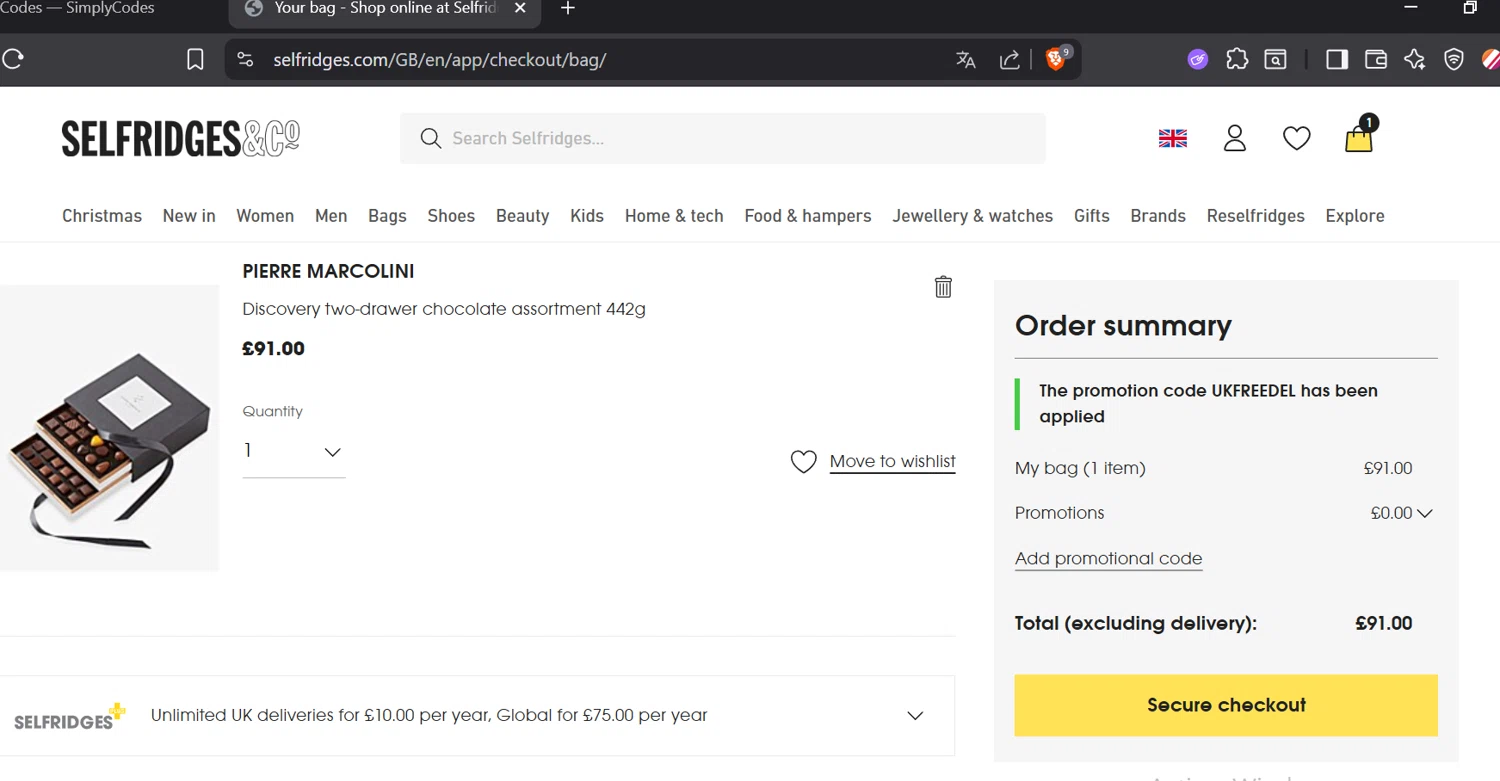Open the yellow shopping bag icon
The height and width of the screenshot is (781, 1500).
(1360, 136)
